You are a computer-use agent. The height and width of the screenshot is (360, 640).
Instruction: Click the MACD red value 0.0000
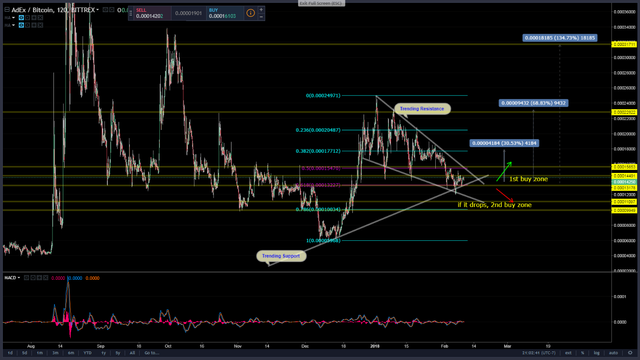(x=58, y=278)
